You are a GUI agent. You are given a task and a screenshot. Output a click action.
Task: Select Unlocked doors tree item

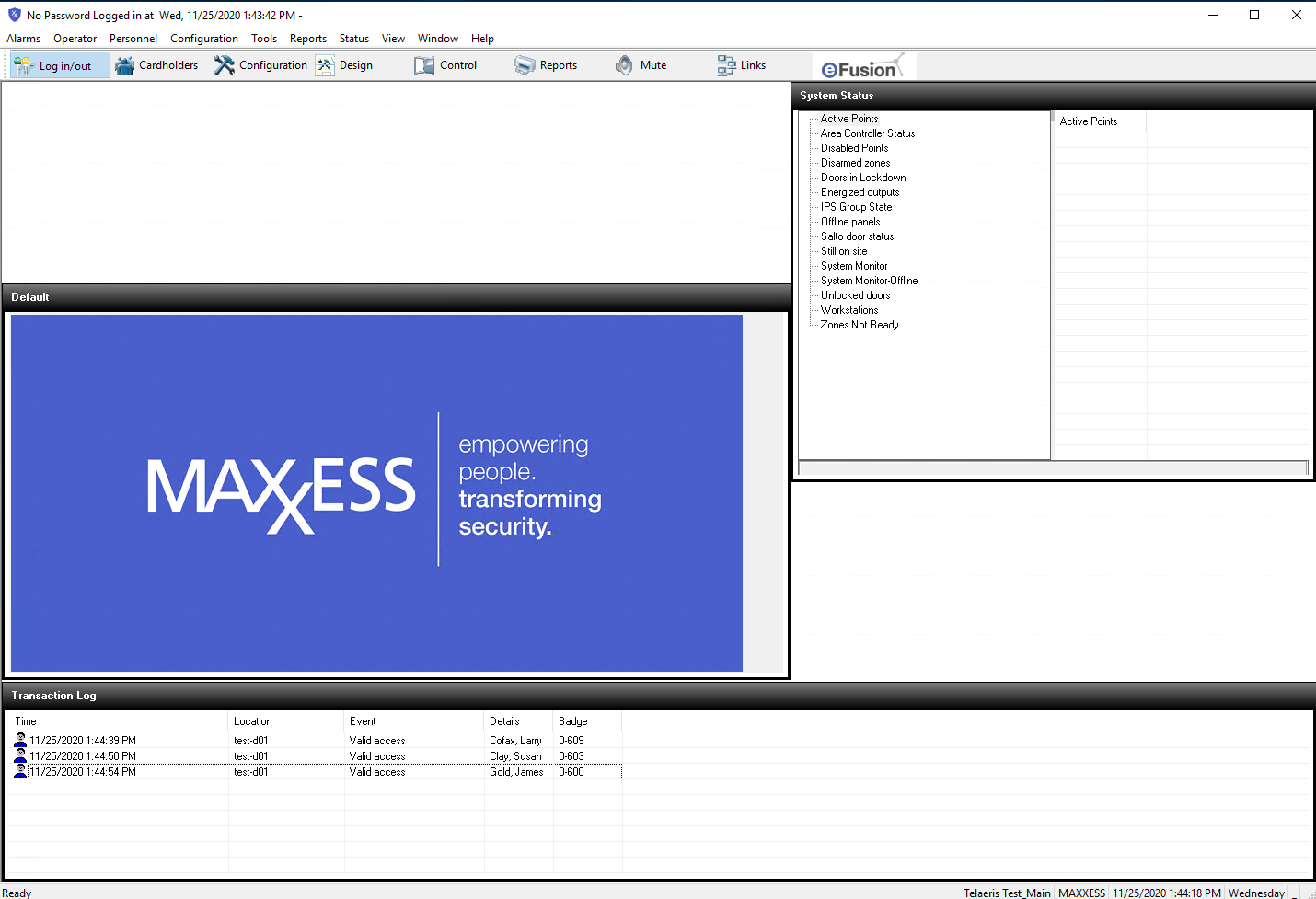point(855,295)
